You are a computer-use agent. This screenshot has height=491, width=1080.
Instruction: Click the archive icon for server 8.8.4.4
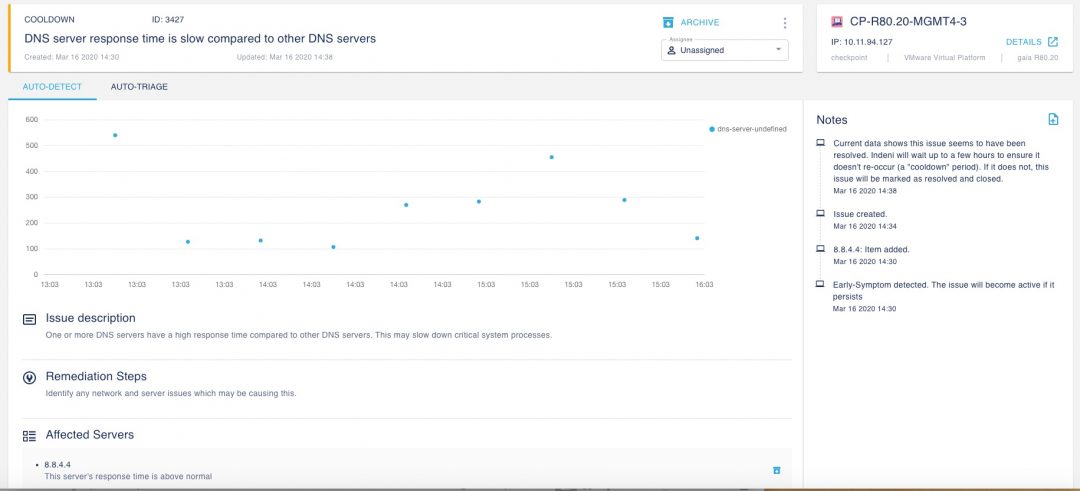(776, 470)
